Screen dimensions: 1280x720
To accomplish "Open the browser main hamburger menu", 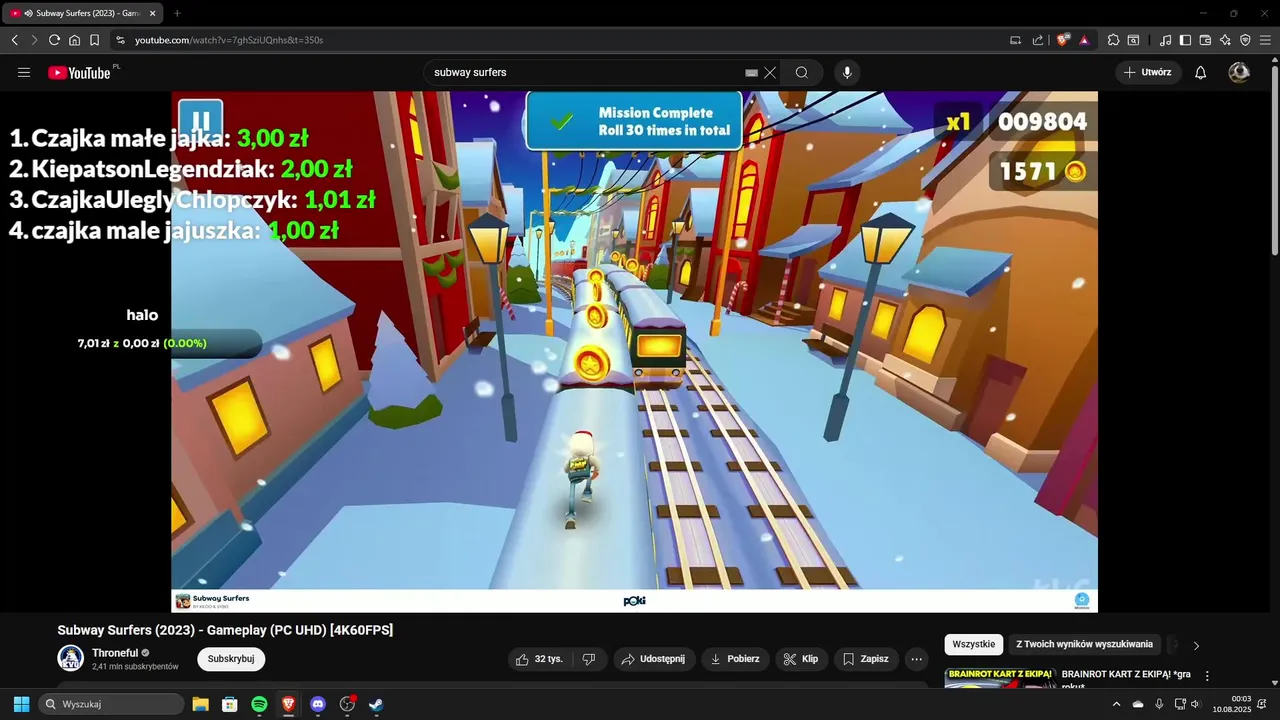I will click(1265, 40).
